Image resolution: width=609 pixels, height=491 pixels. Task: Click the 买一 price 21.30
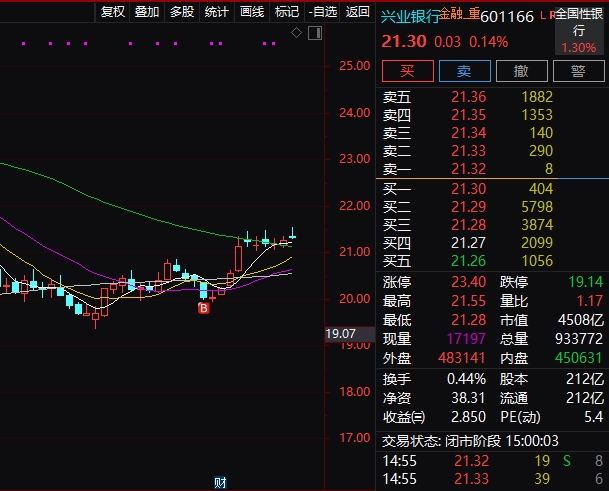click(x=468, y=189)
